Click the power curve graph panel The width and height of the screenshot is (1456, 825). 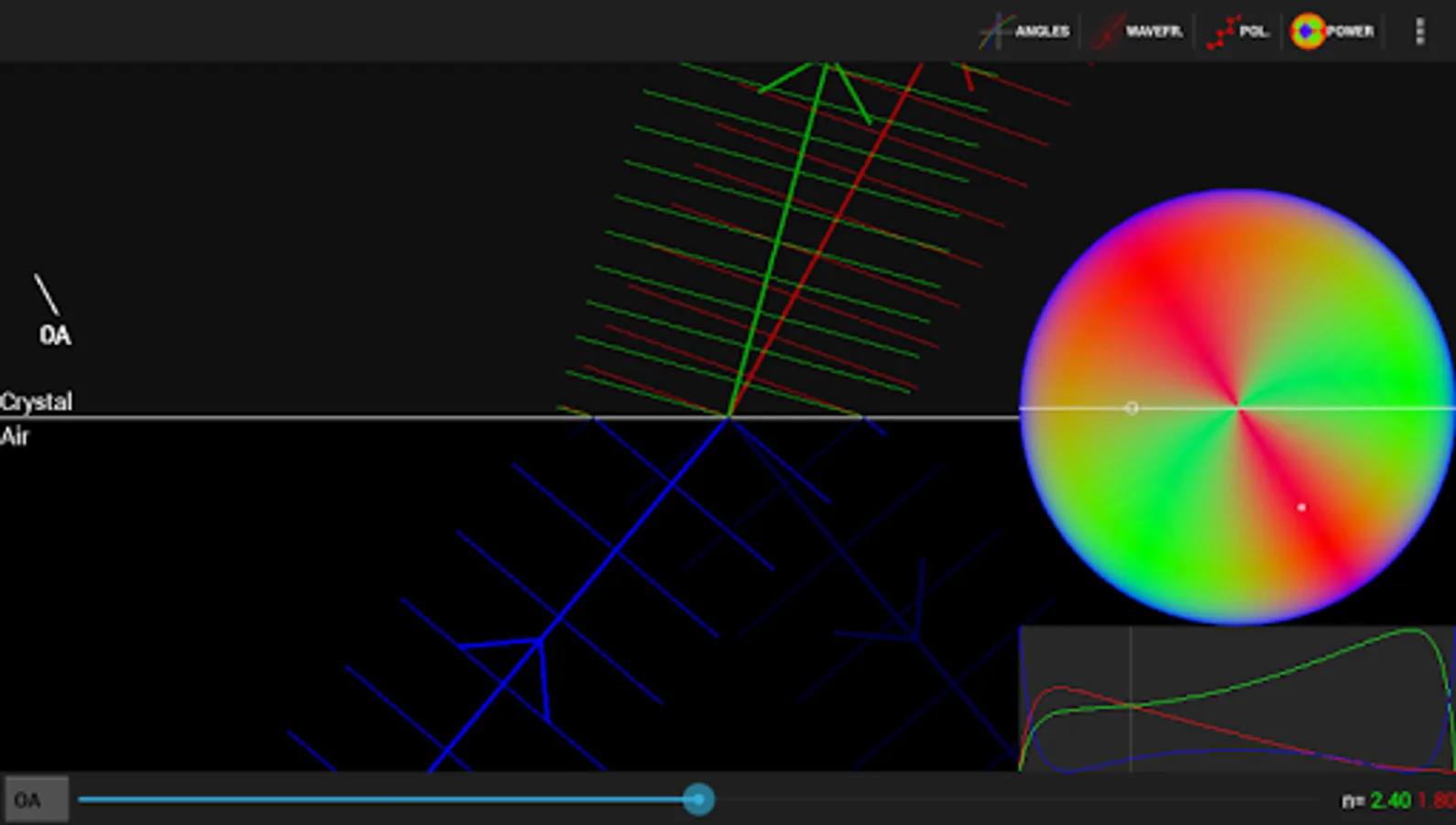[1237, 698]
